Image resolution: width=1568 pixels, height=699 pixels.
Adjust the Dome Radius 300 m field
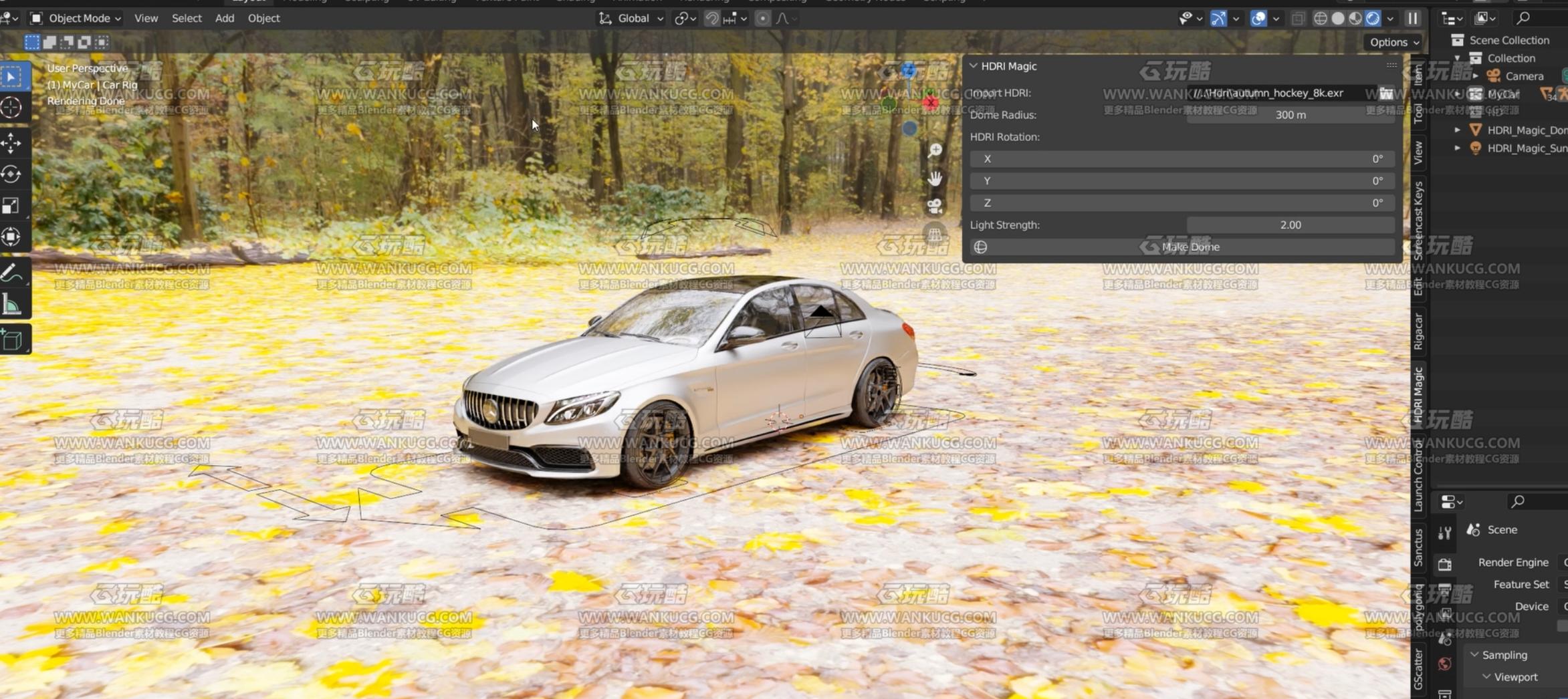click(x=1291, y=115)
